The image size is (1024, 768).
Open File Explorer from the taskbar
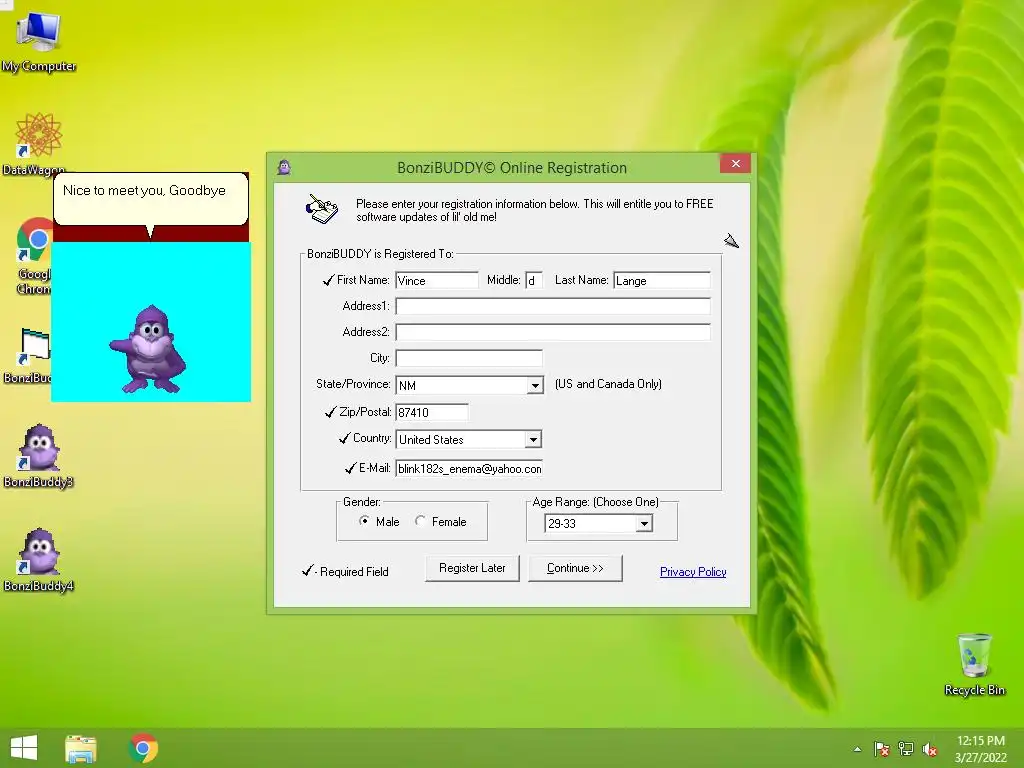[81, 748]
